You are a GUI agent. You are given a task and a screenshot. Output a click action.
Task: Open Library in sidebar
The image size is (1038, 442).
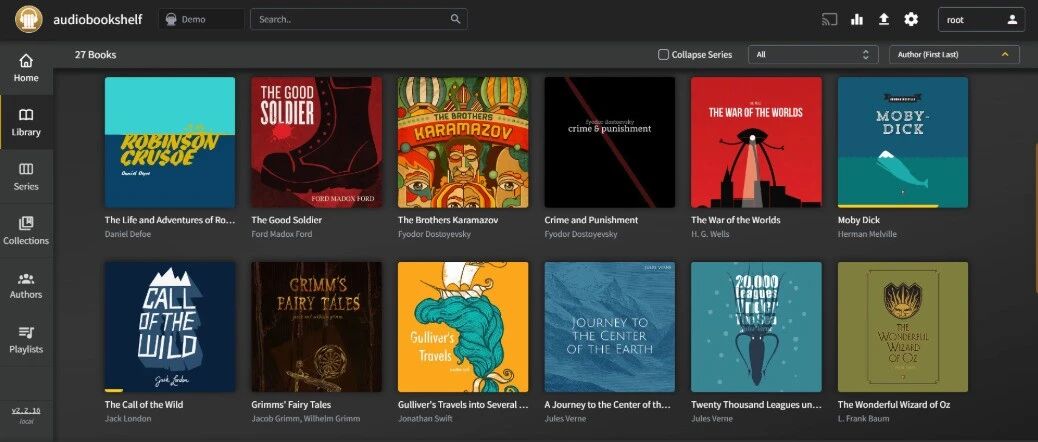point(26,122)
